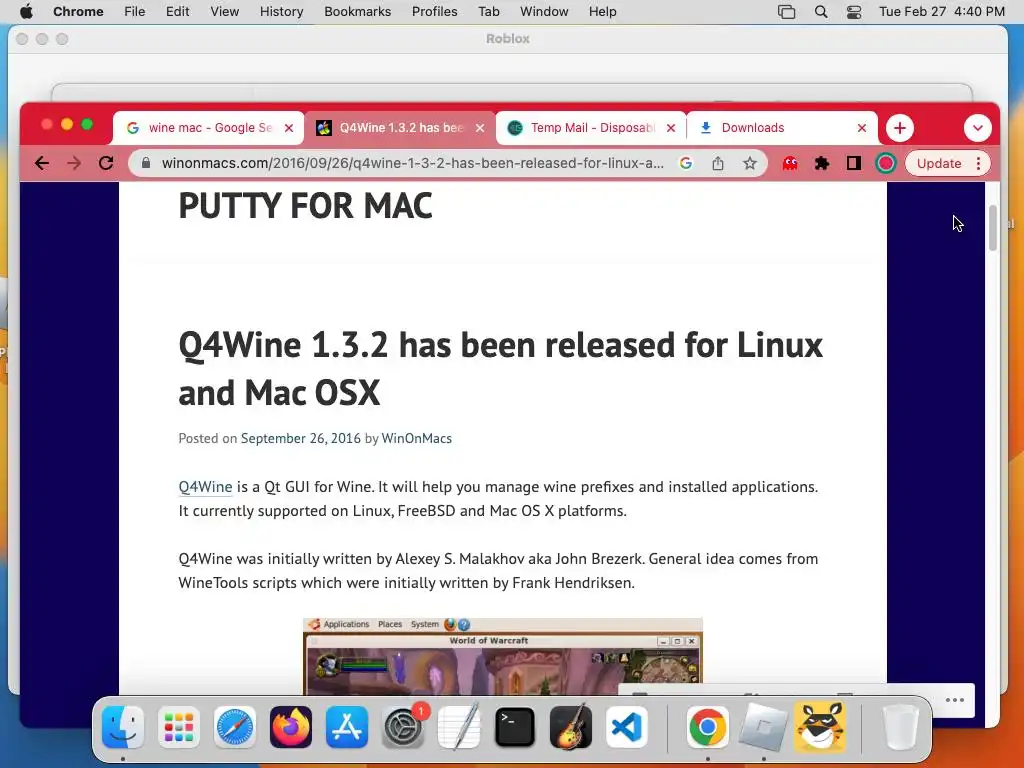Click the page vertical scrollbar
The image size is (1024, 768).
pyautogui.click(x=993, y=227)
